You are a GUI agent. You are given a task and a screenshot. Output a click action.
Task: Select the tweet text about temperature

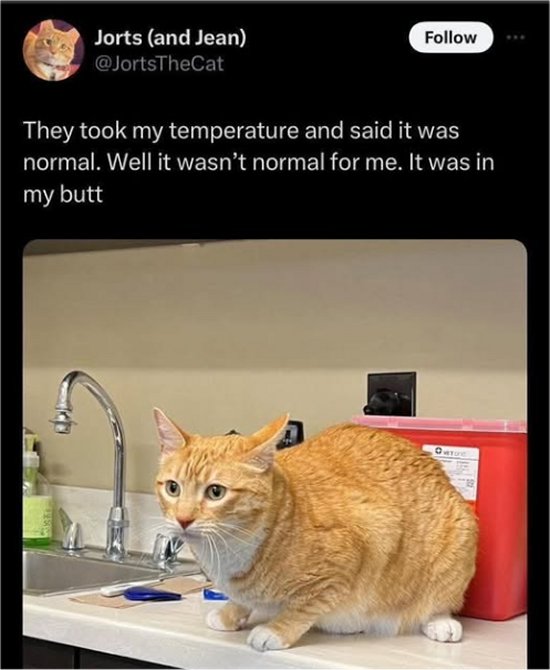[259, 163]
